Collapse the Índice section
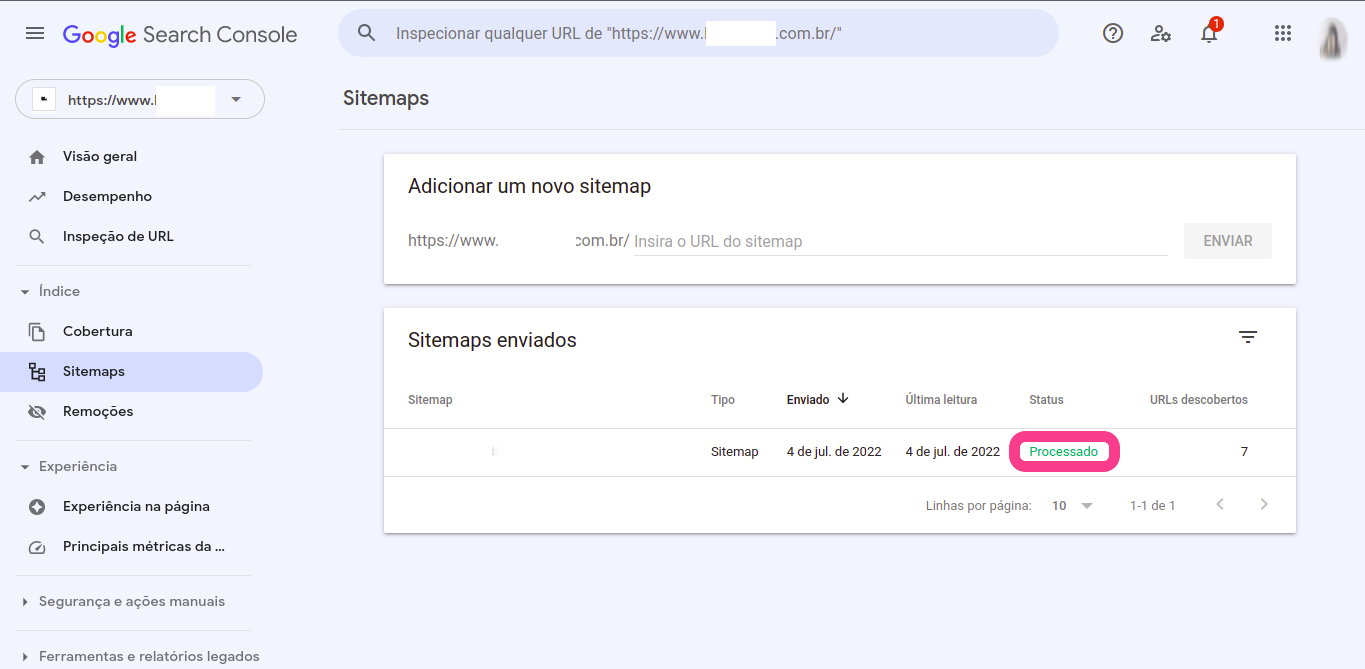This screenshot has height=669, width=1365. click(x=25, y=292)
